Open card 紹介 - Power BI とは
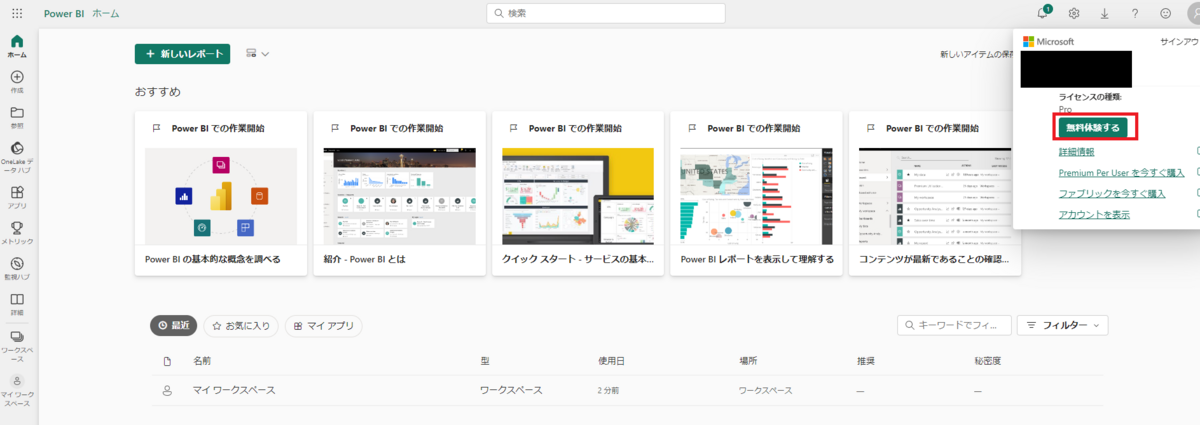This screenshot has height=425, width=1200. [400, 193]
